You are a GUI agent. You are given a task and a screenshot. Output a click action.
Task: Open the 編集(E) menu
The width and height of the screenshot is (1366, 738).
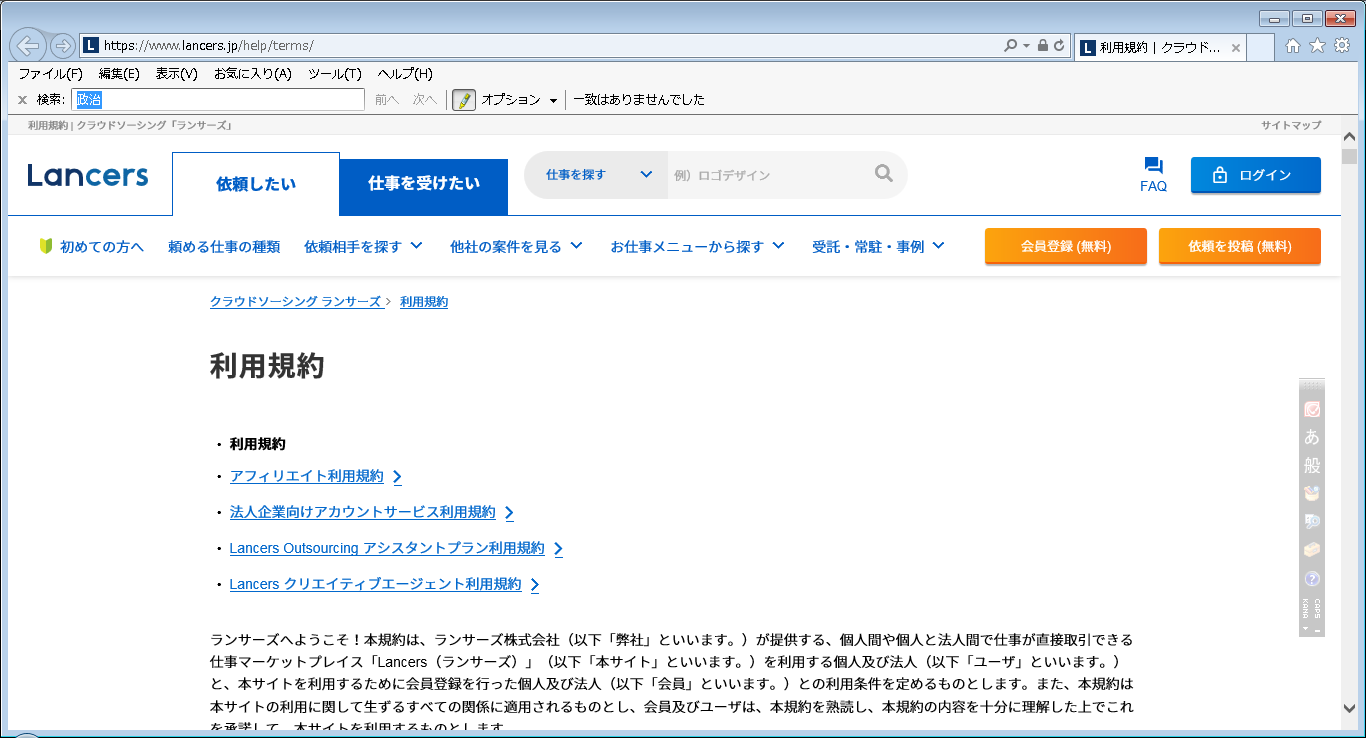tap(119, 74)
